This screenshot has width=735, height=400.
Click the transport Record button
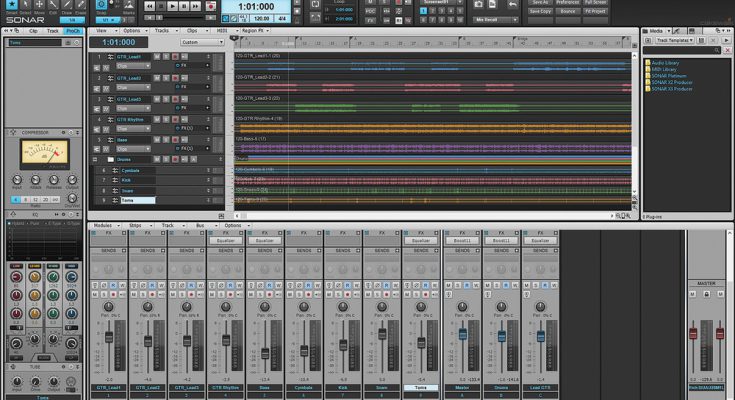[211, 6]
